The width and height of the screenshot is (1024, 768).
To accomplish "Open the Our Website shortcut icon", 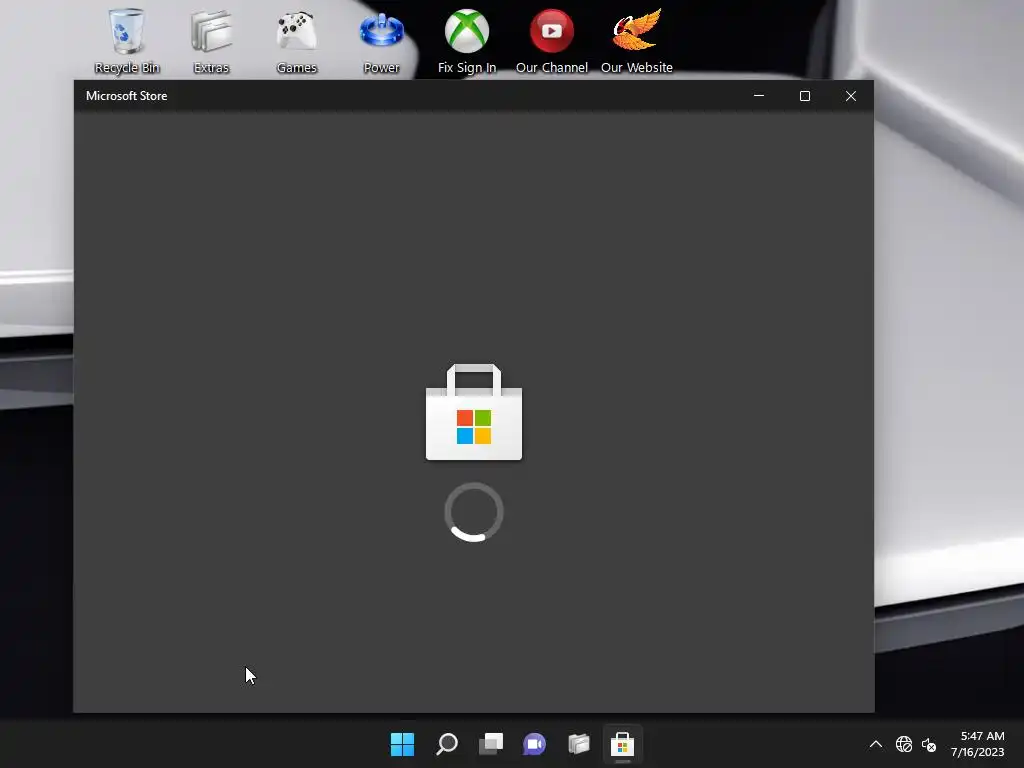I will tap(637, 40).
